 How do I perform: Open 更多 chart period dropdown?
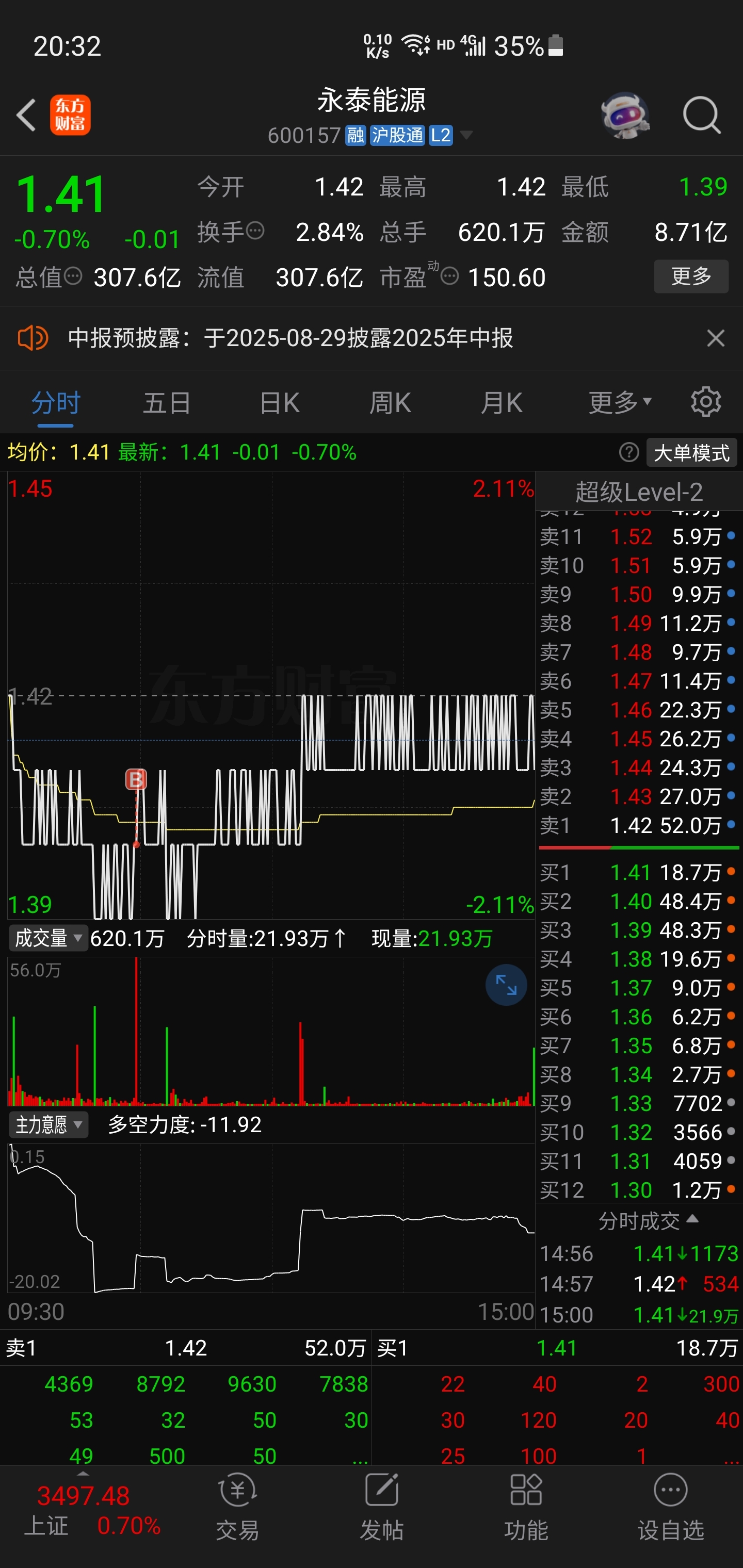pyautogui.click(x=620, y=402)
